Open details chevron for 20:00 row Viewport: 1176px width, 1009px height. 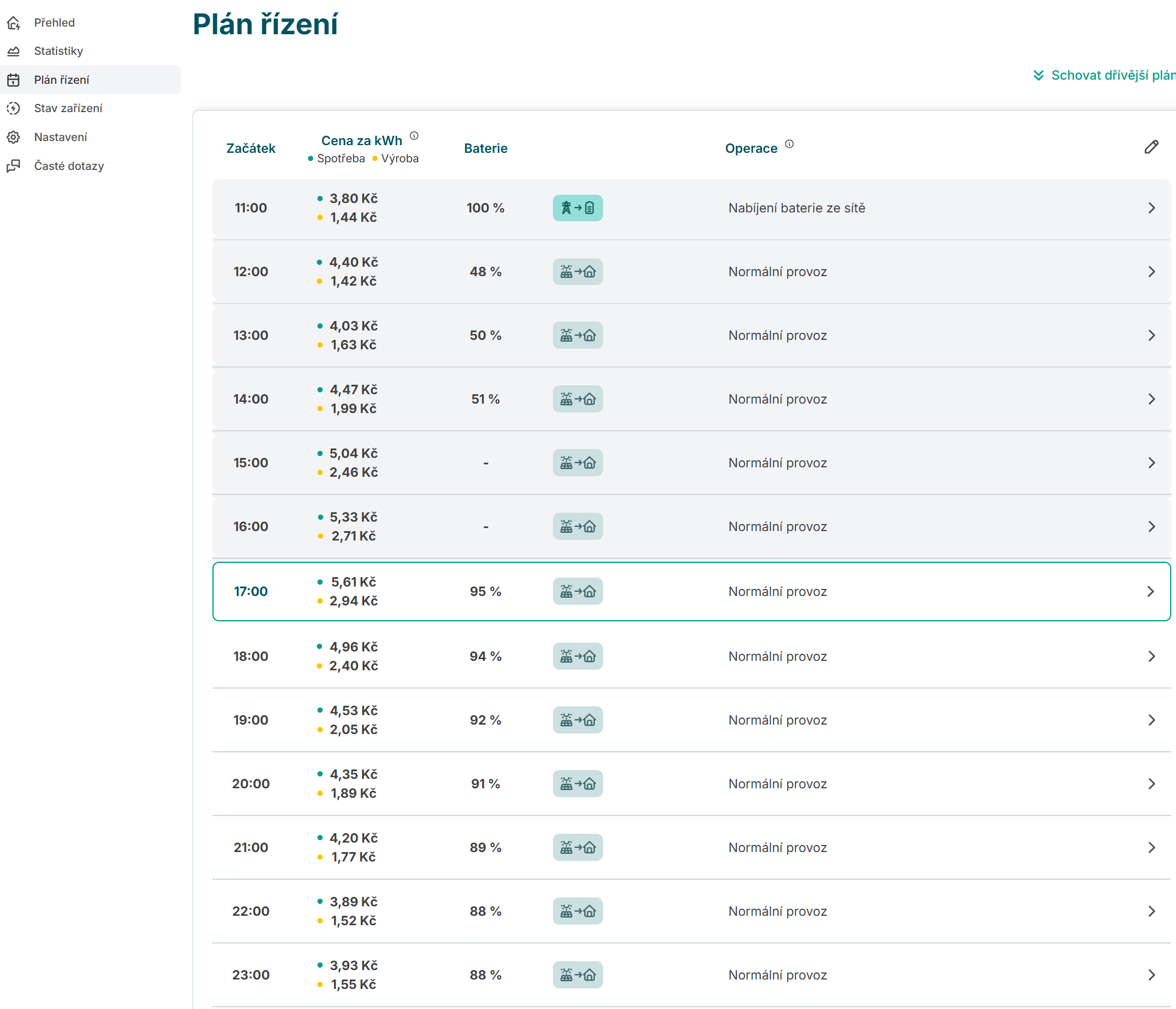(1151, 784)
